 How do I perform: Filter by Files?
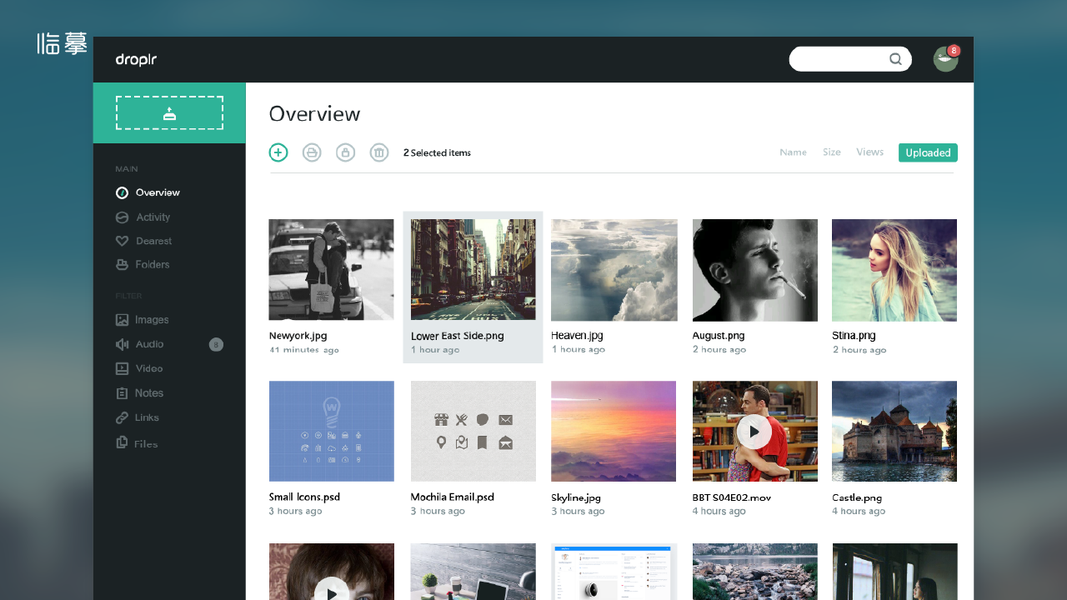(146, 444)
